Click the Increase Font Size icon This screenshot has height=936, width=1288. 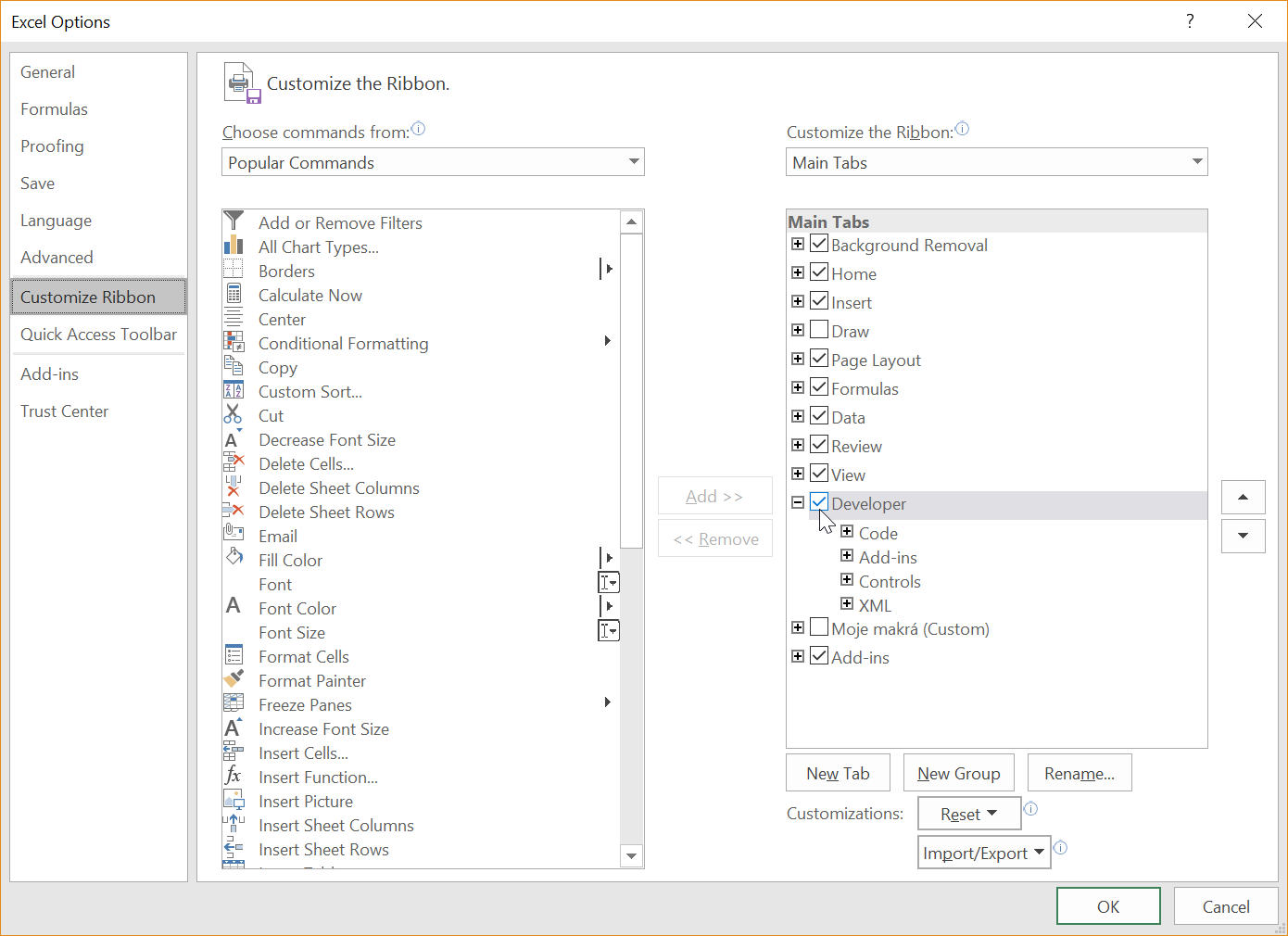234,727
